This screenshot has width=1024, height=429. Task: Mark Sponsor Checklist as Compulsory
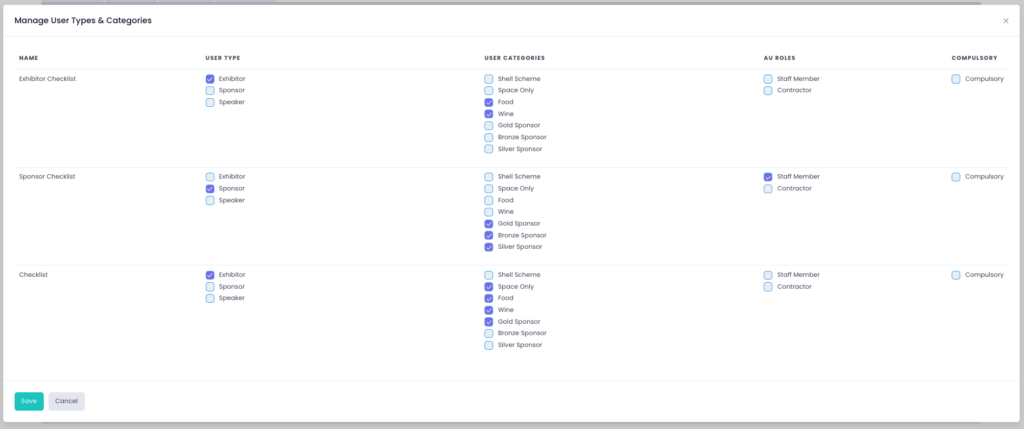tap(956, 177)
